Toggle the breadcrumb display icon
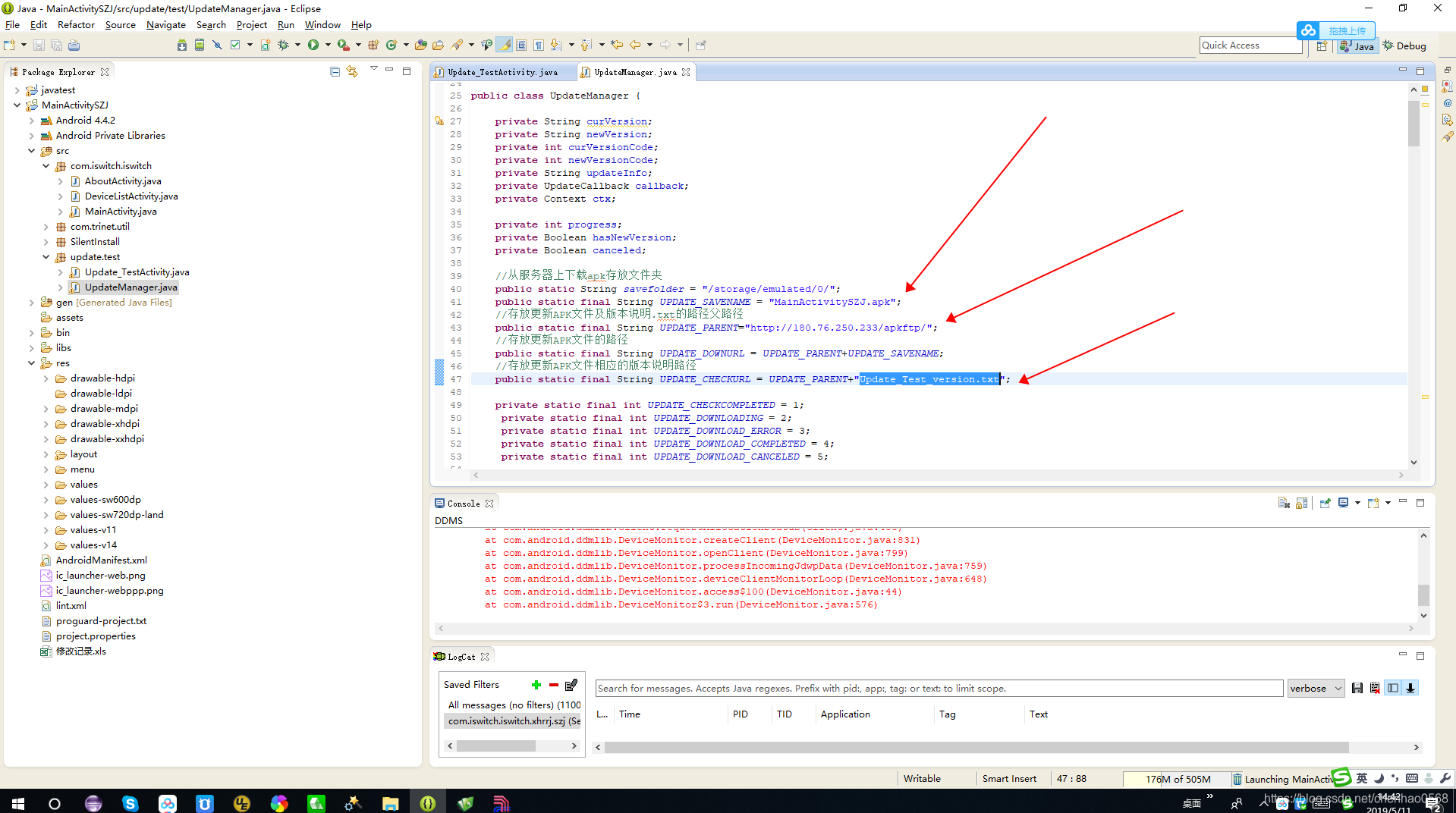 [487, 46]
